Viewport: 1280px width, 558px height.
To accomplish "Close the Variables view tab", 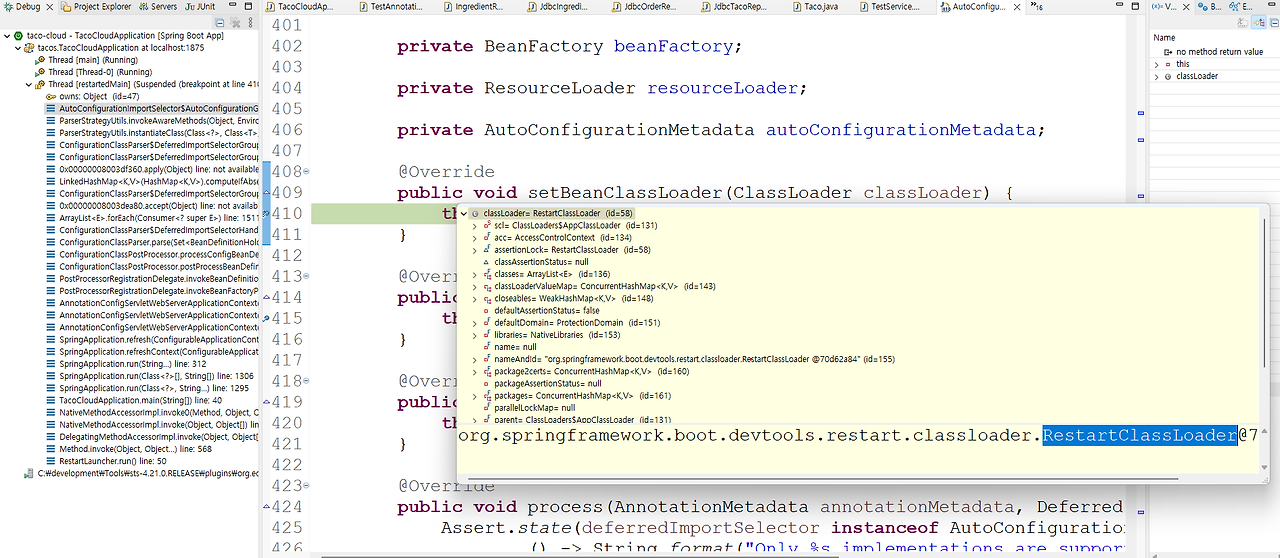I will [x=1186, y=6].
